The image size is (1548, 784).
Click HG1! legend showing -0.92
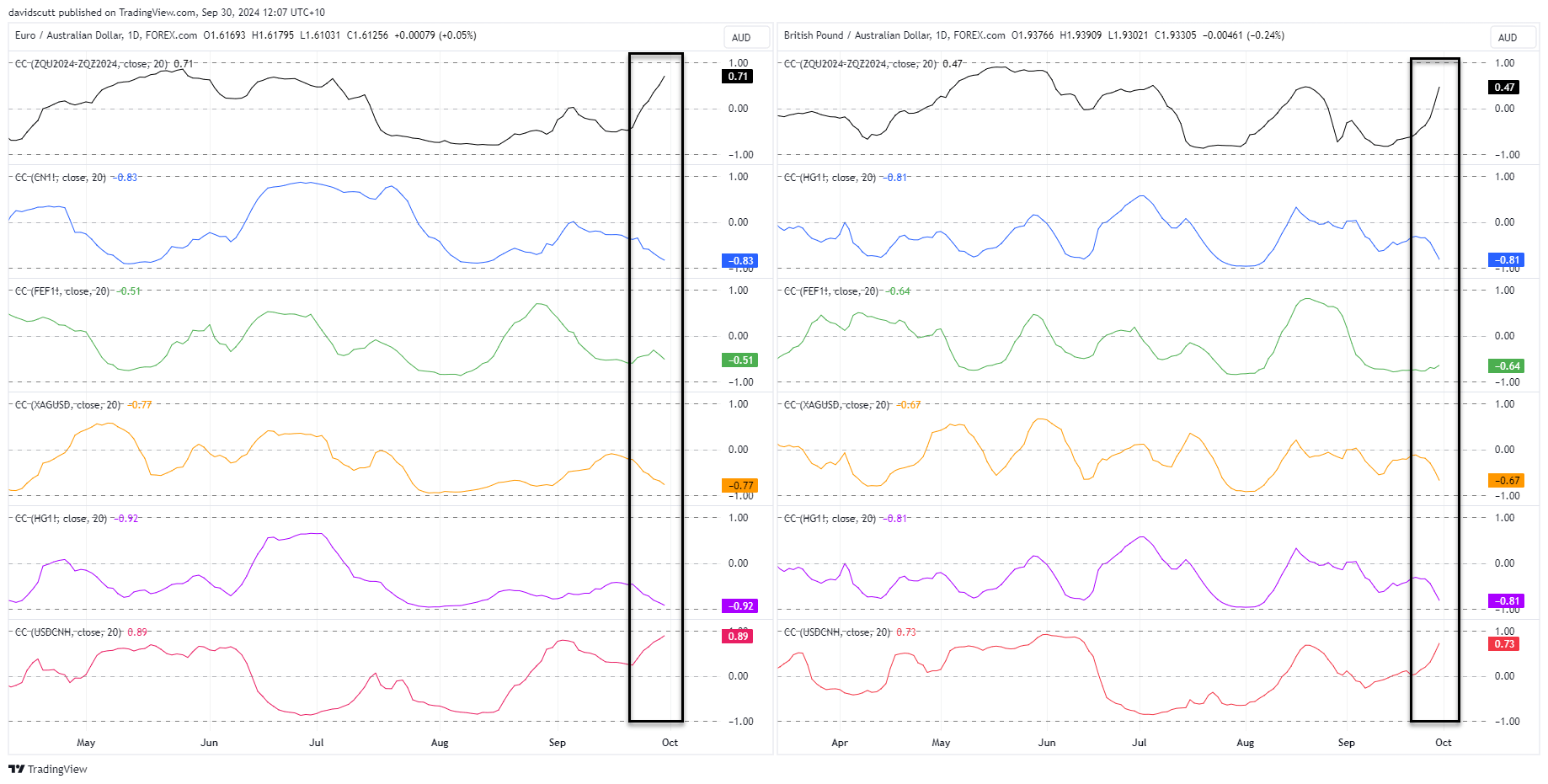point(77,519)
